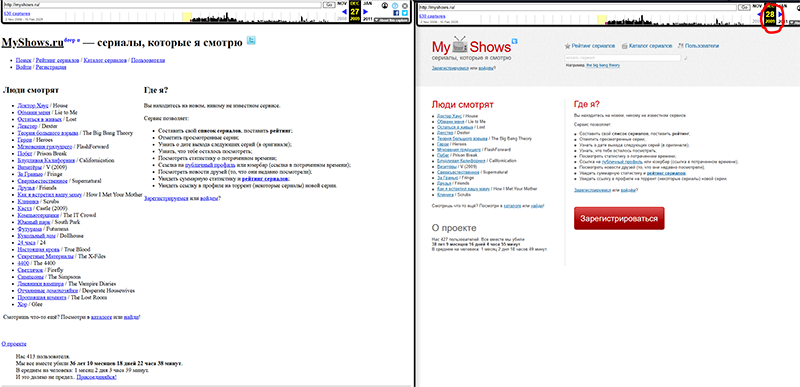Click JAN month in the Dec 27 toolbar
The image size is (800, 387).
click(x=366, y=3)
